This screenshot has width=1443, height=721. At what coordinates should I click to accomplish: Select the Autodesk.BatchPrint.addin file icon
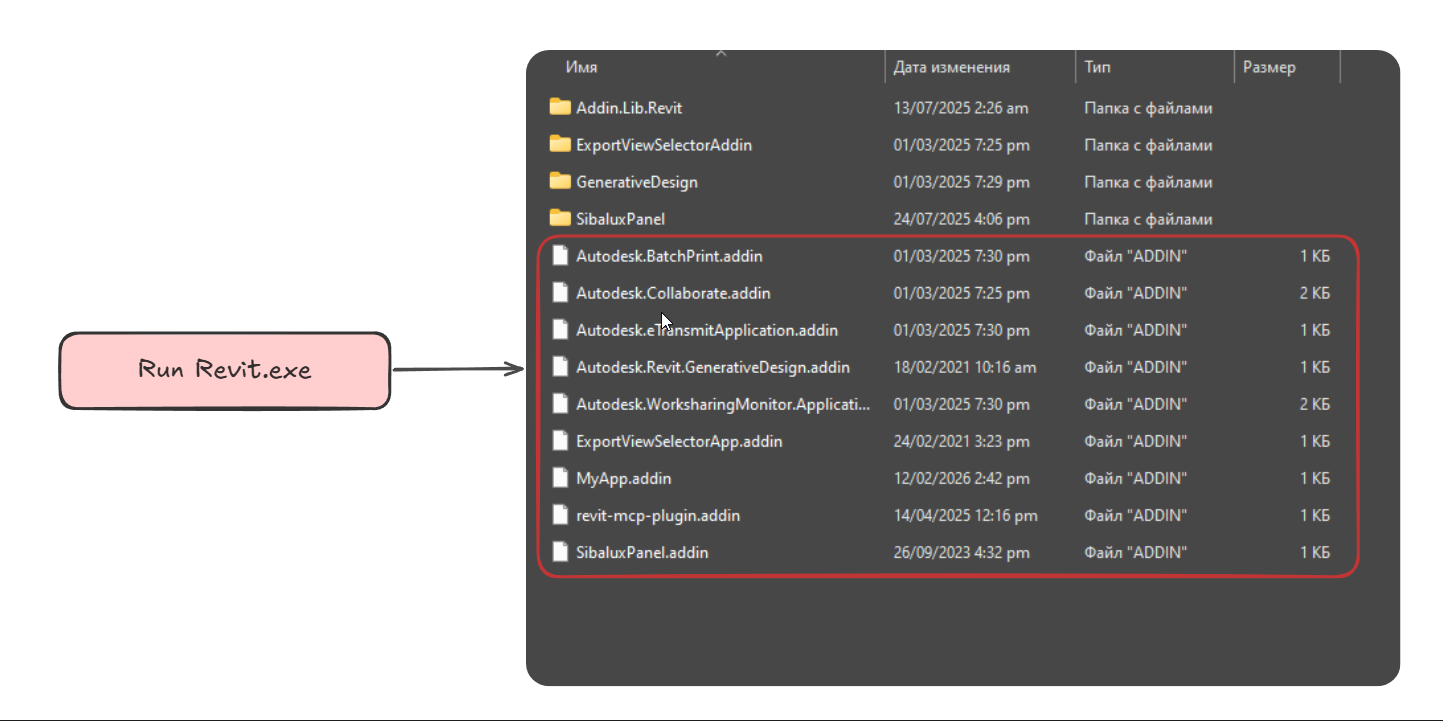point(561,256)
